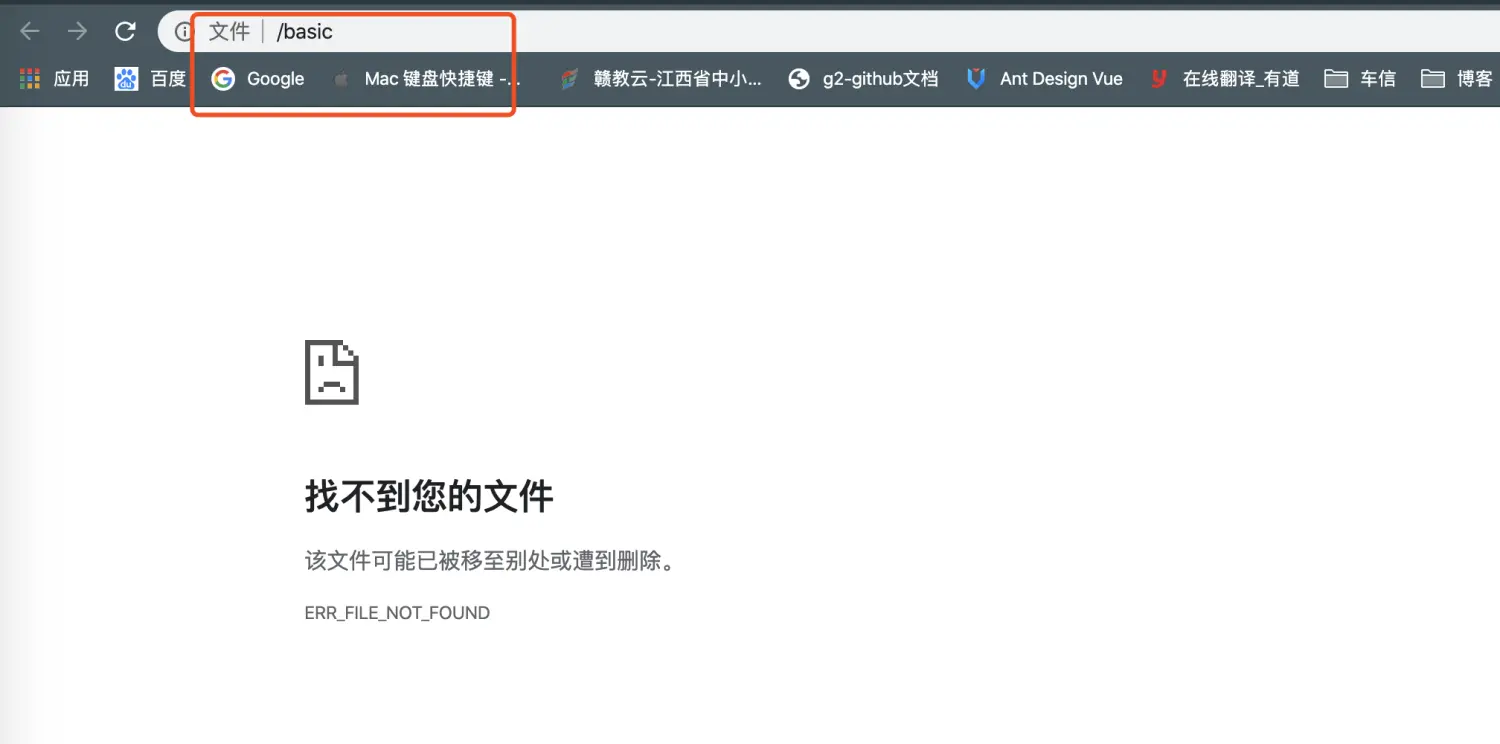This screenshot has height=744, width=1500.
Task: Open the Mac 键盘快捷键 bookmark
Action: [x=426, y=78]
